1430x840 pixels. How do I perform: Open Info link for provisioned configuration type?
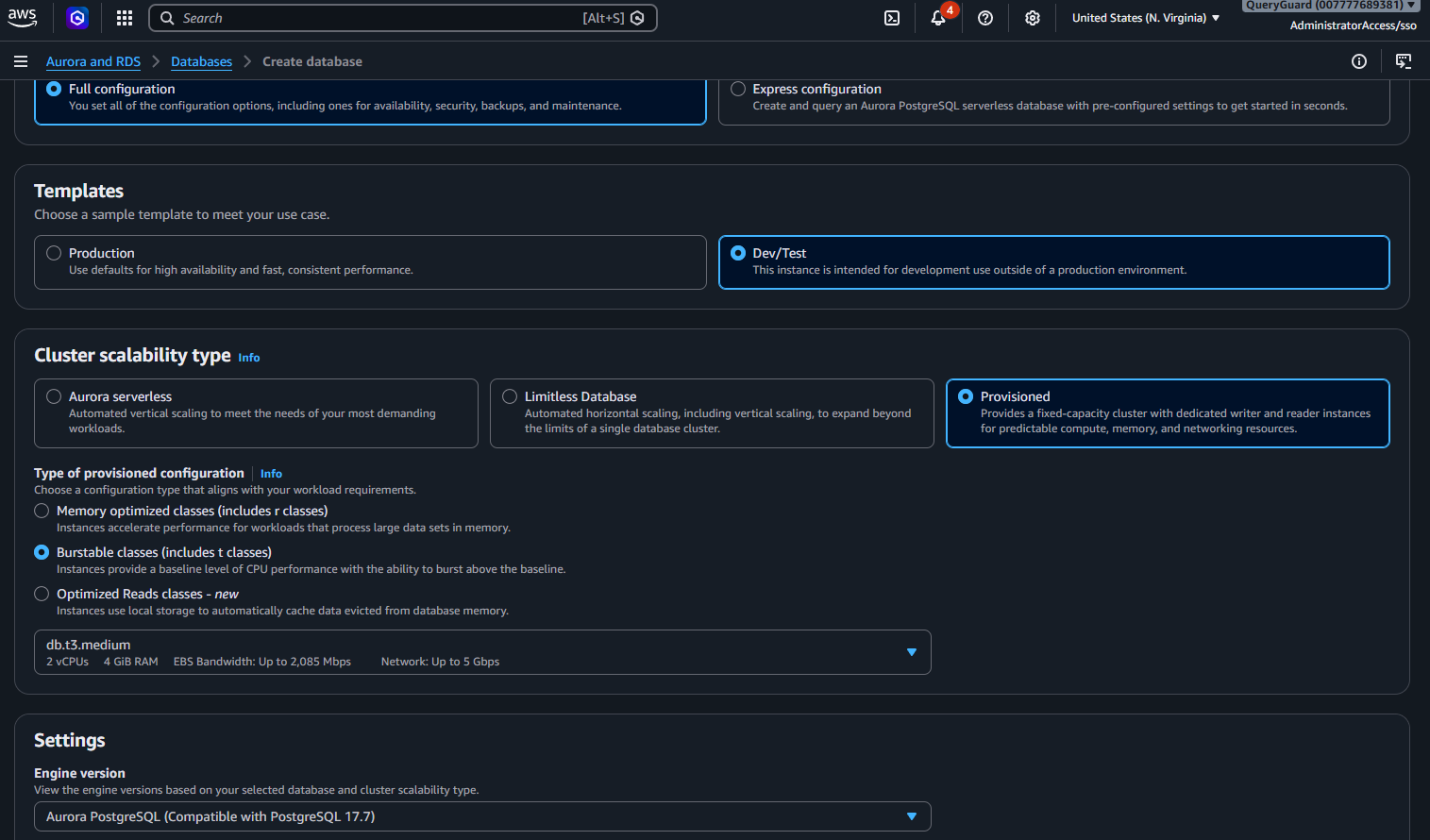(271, 474)
